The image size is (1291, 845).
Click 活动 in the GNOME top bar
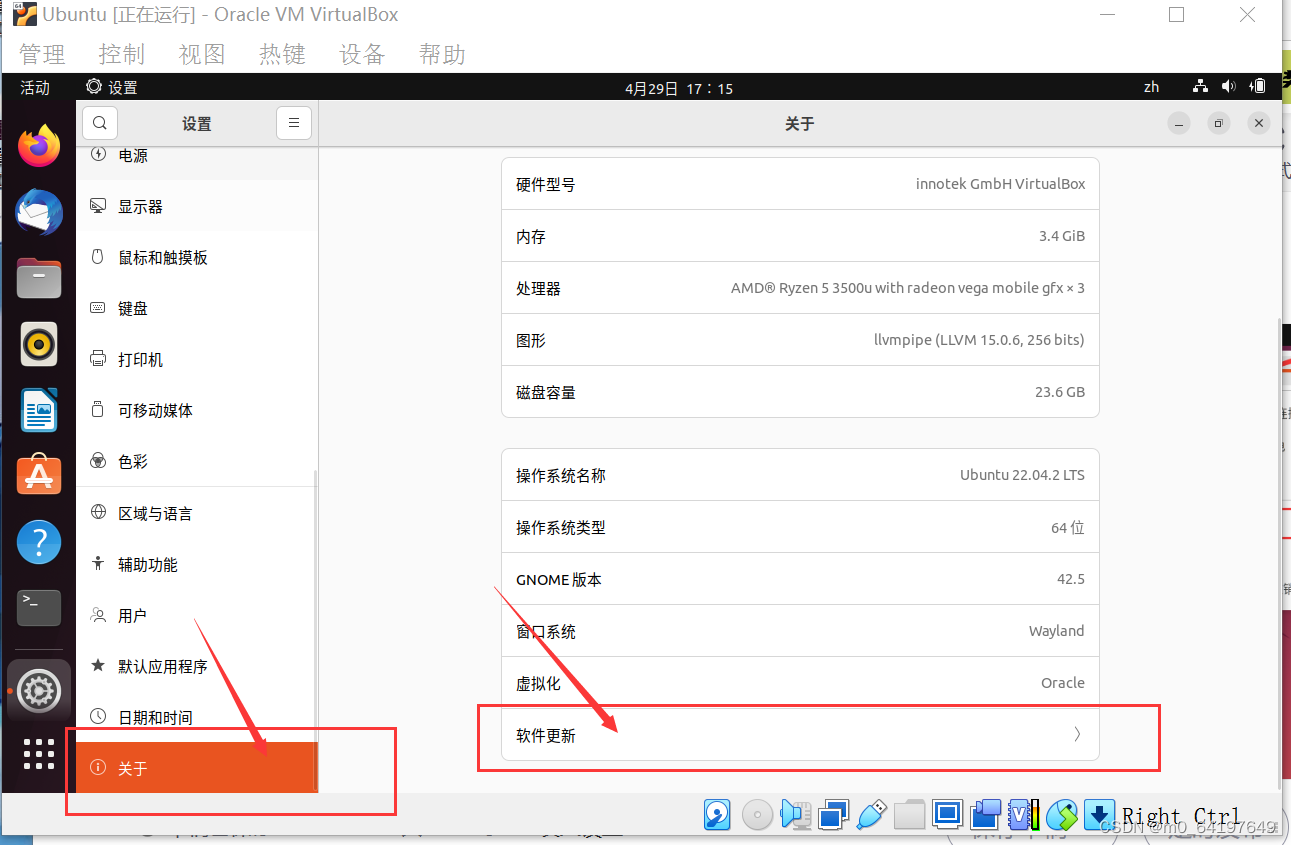pos(35,88)
